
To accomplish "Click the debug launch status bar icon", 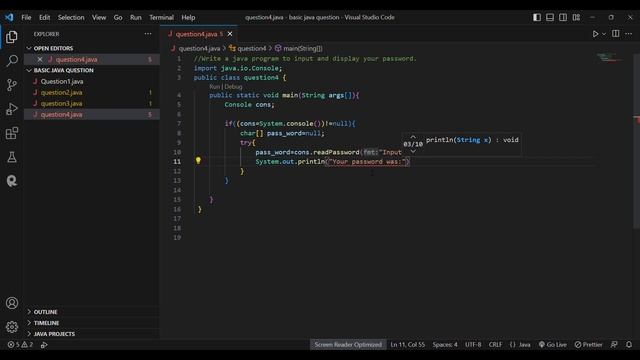I will (44, 345).
